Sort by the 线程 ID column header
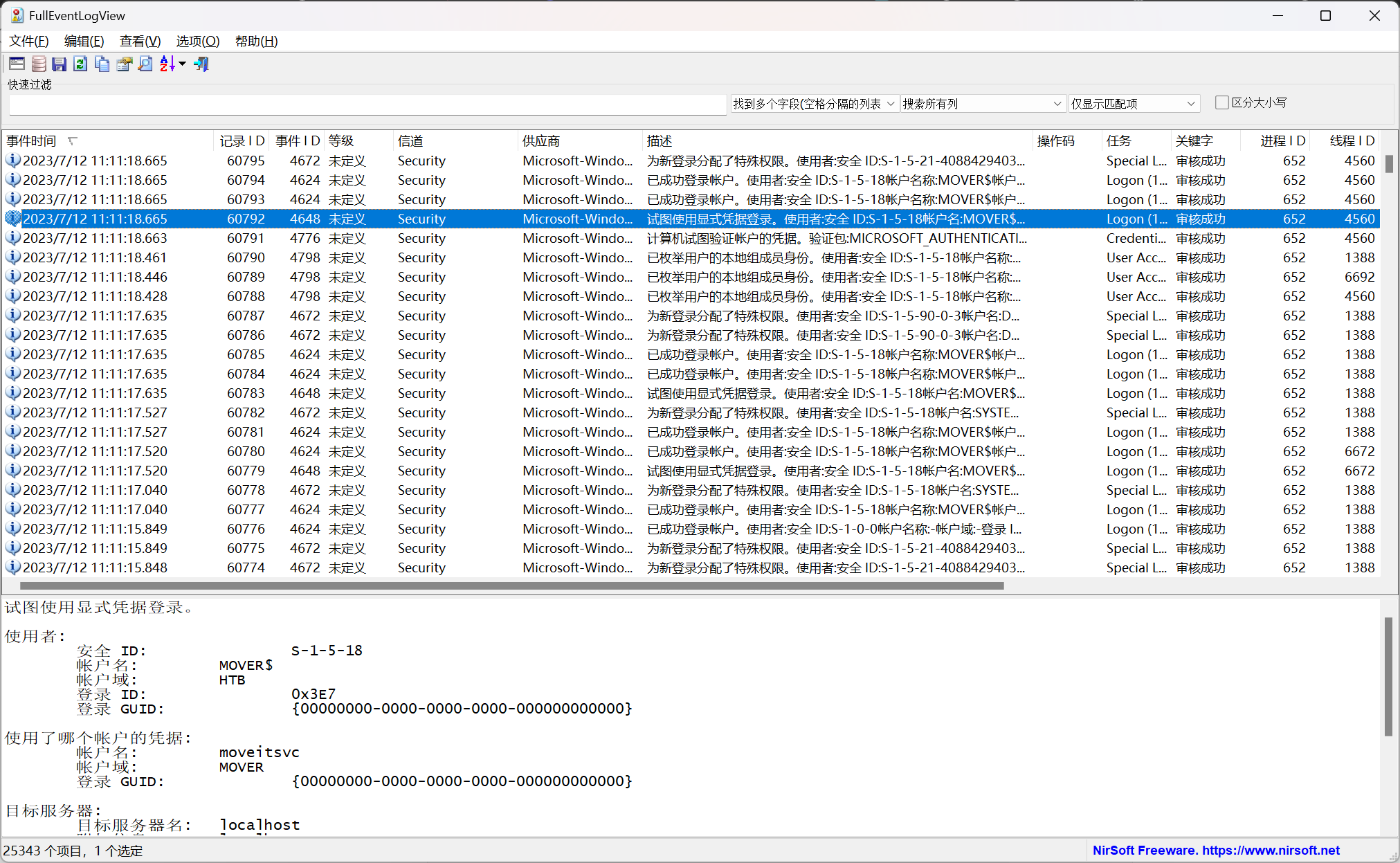Viewport: 1400px width, 863px height. (x=1345, y=141)
